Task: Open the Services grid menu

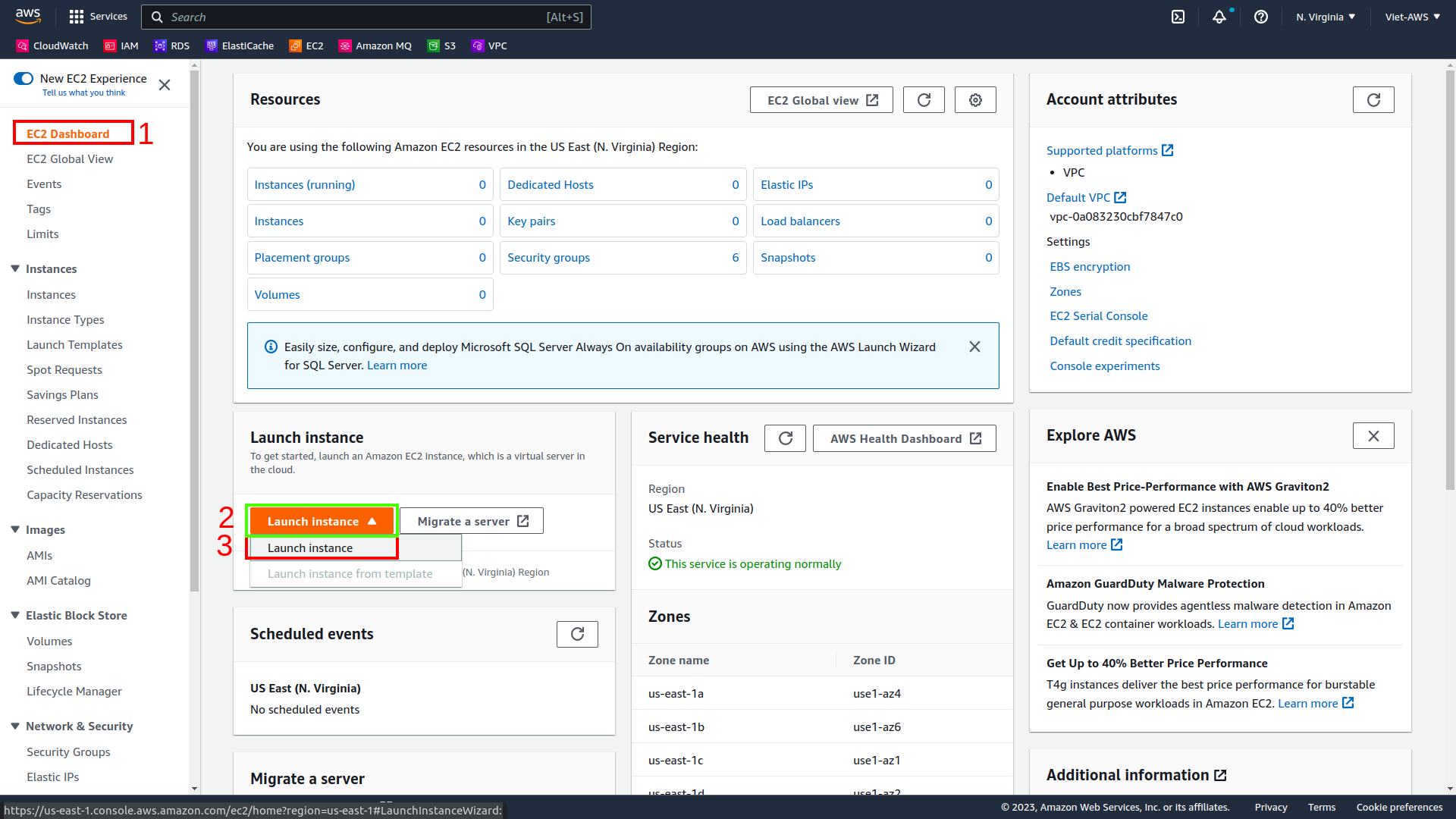Action: (x=99, y=17)
